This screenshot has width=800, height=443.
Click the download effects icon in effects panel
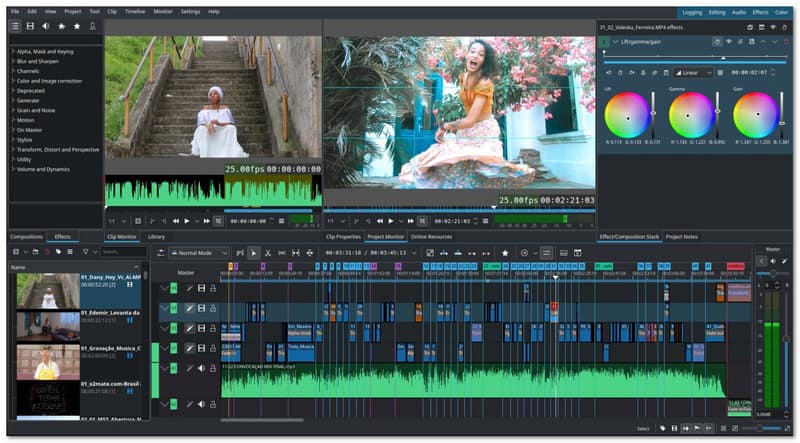click(x=92, y=26)
